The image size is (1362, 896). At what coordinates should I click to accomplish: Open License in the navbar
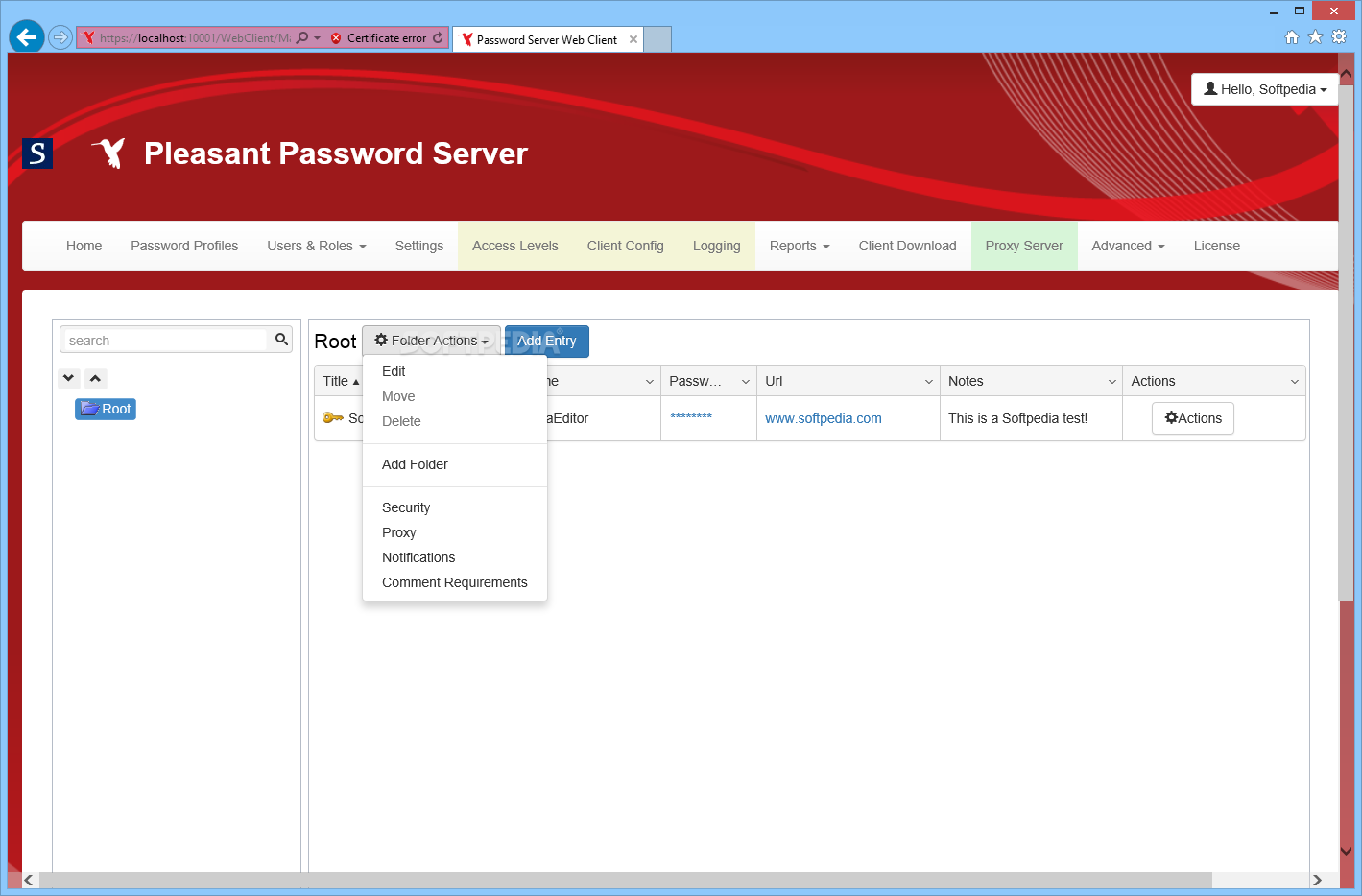[1217, 246]
